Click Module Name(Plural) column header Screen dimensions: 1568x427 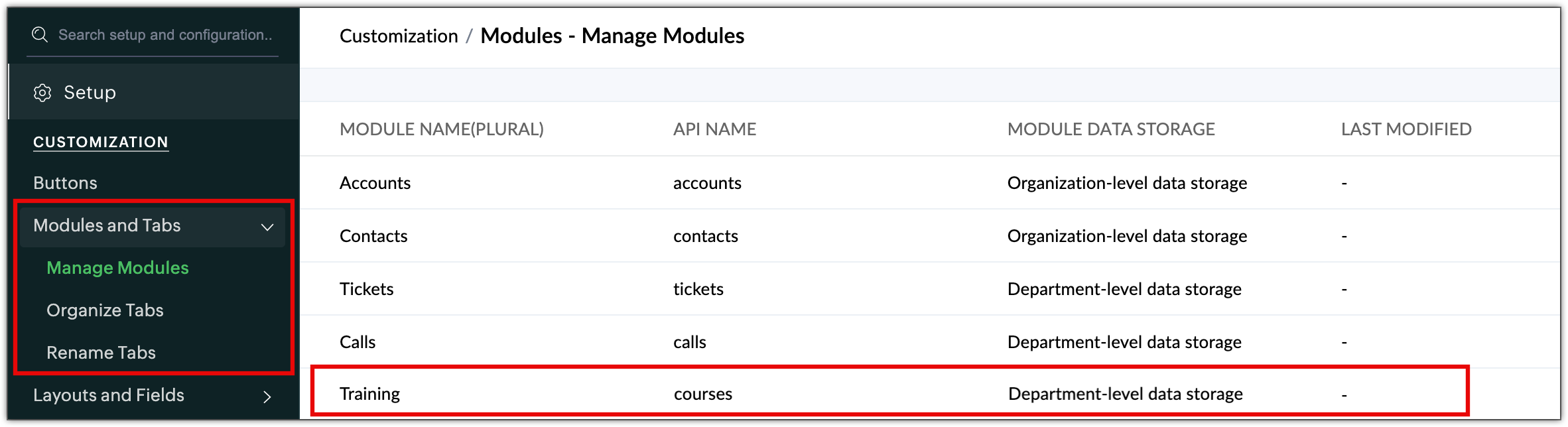pos(441,129)
